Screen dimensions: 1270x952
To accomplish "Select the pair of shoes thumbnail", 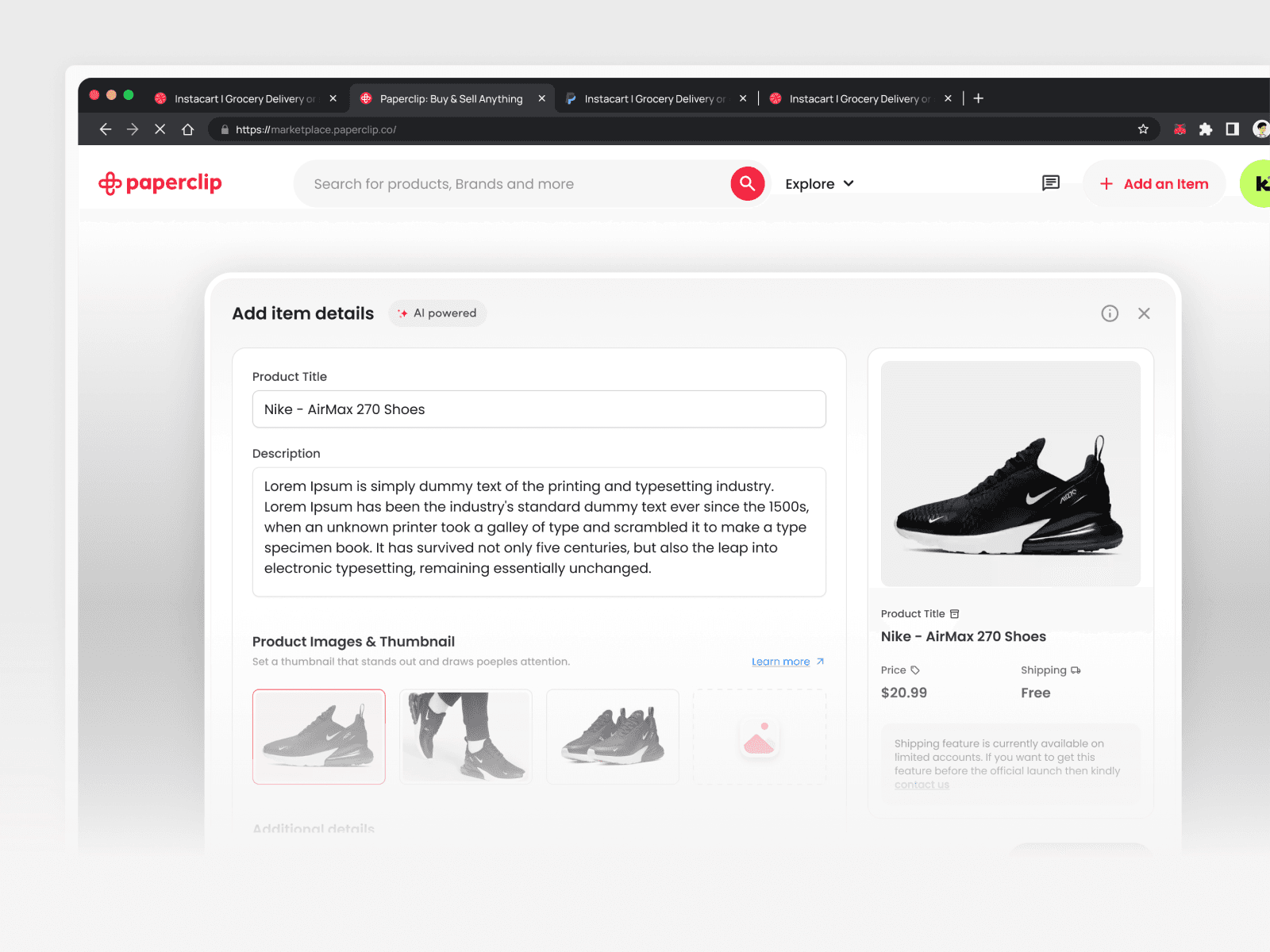I will point(613,737).
